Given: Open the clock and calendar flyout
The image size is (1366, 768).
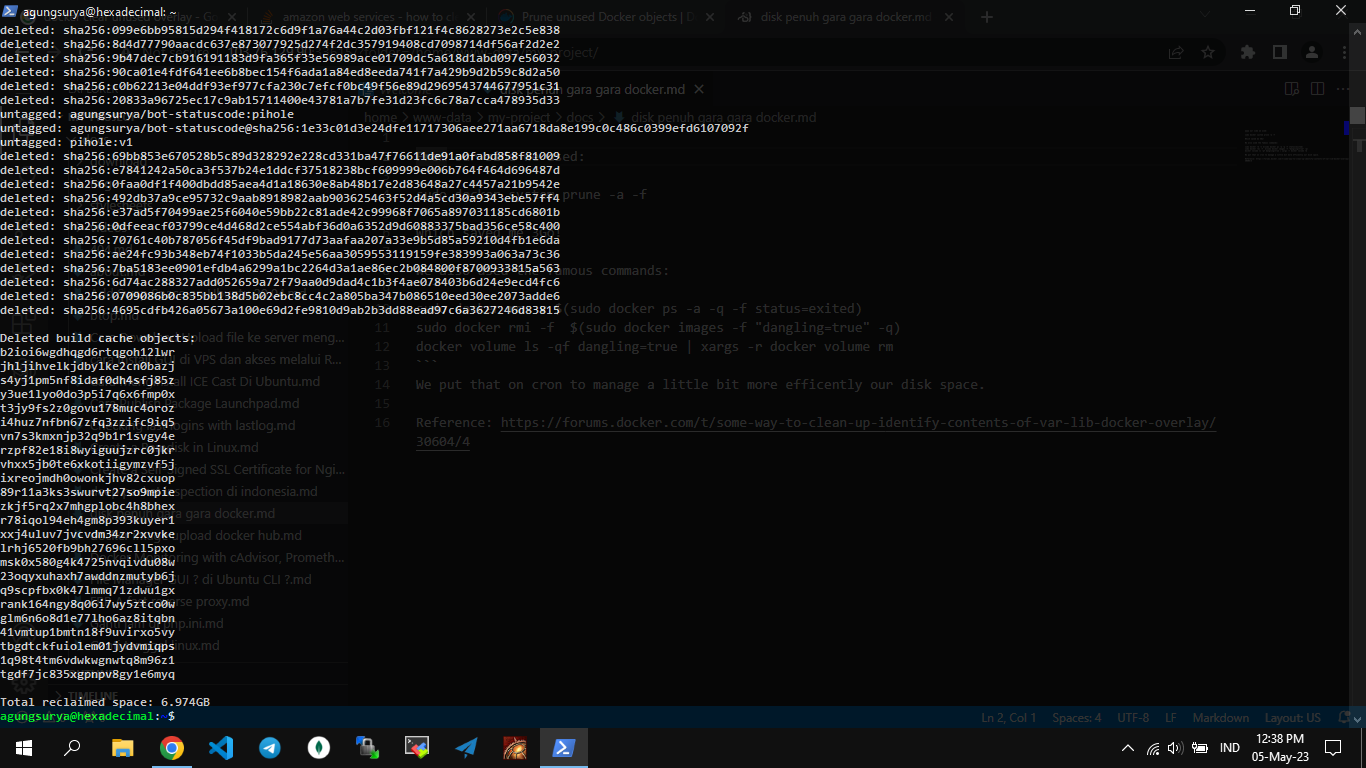Looking at the screenshot, I should pos(1283,747).
